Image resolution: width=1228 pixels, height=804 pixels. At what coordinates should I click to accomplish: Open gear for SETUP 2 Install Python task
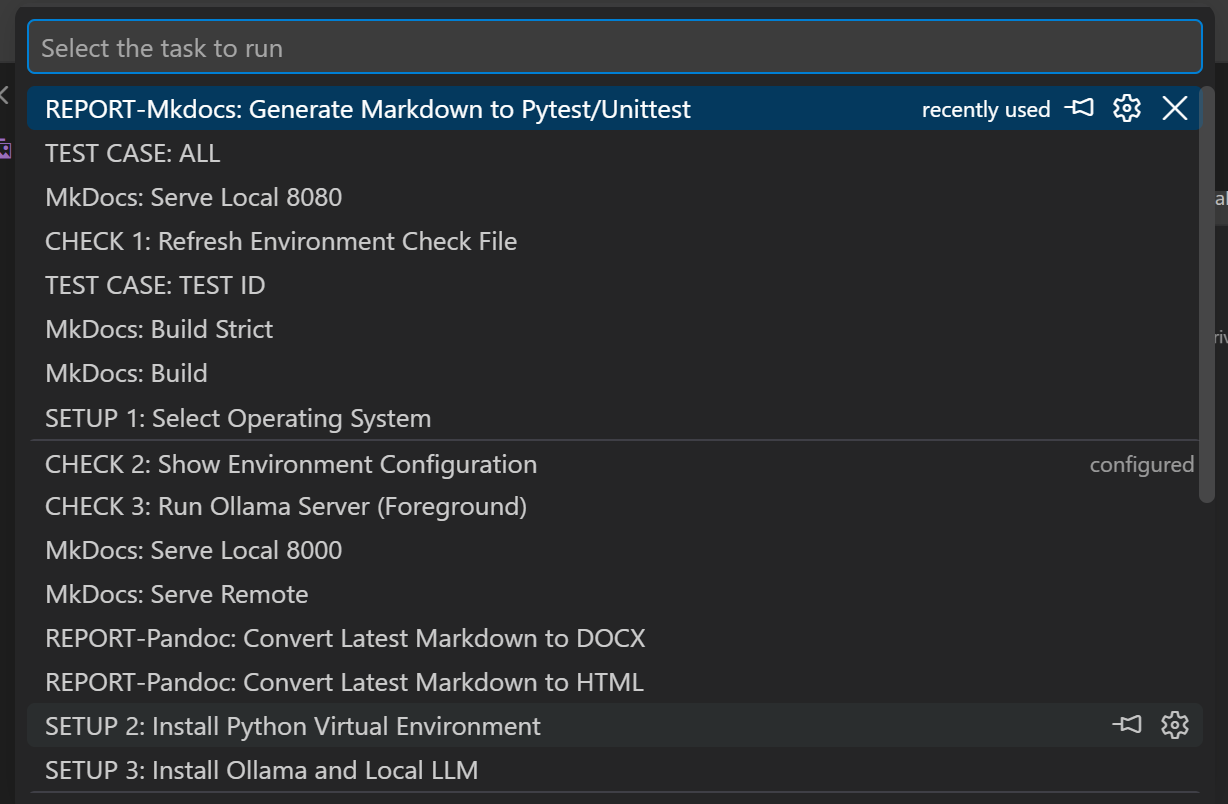coord(1175,725)
